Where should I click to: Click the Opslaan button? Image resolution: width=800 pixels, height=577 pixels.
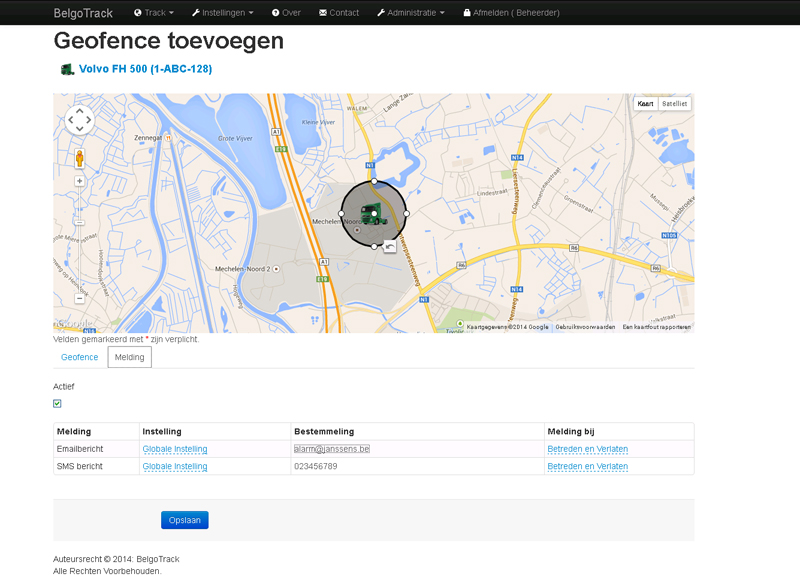[185, 520]
